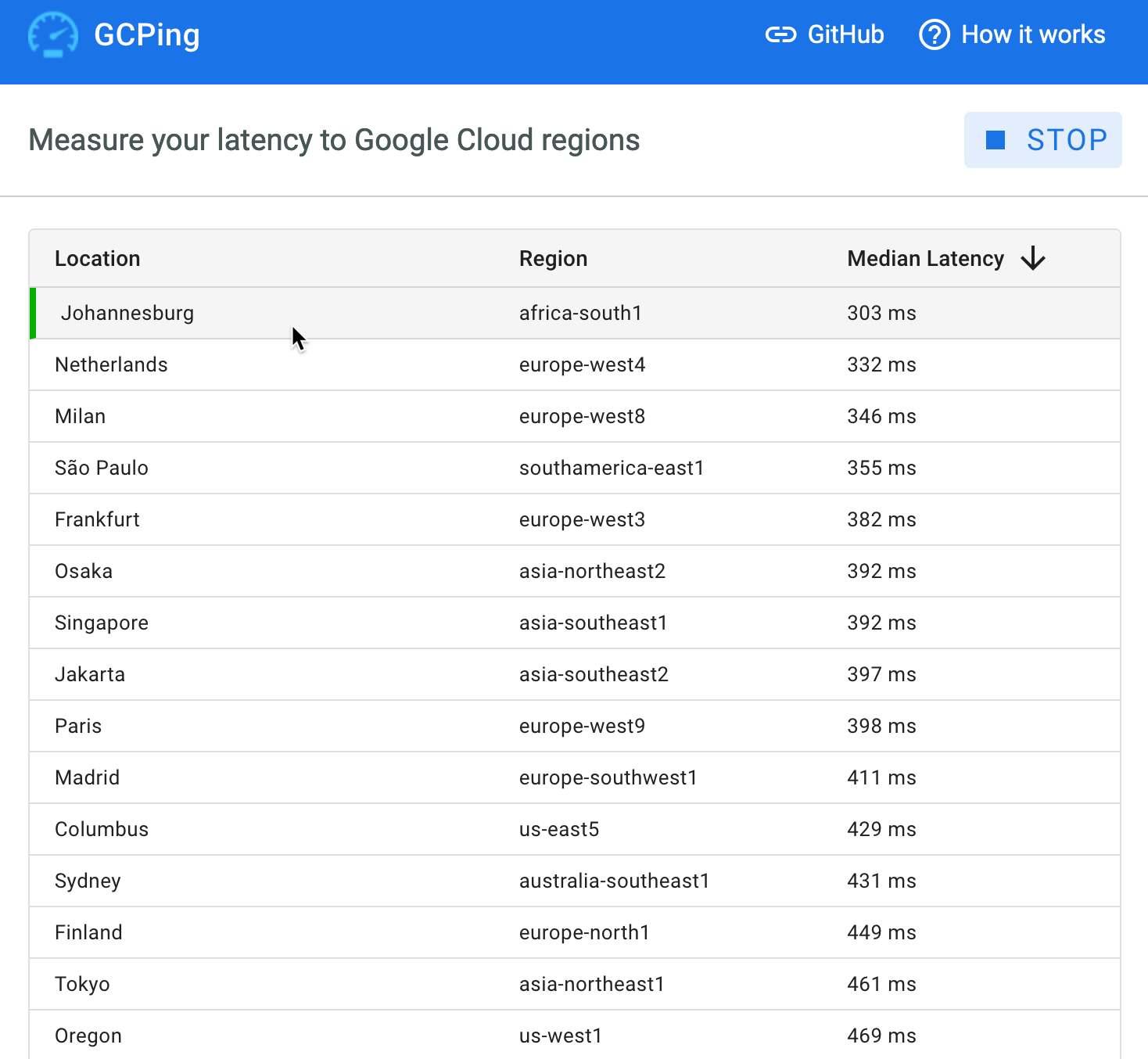Click the europe-west9 region cell

[x=582, y=726]
